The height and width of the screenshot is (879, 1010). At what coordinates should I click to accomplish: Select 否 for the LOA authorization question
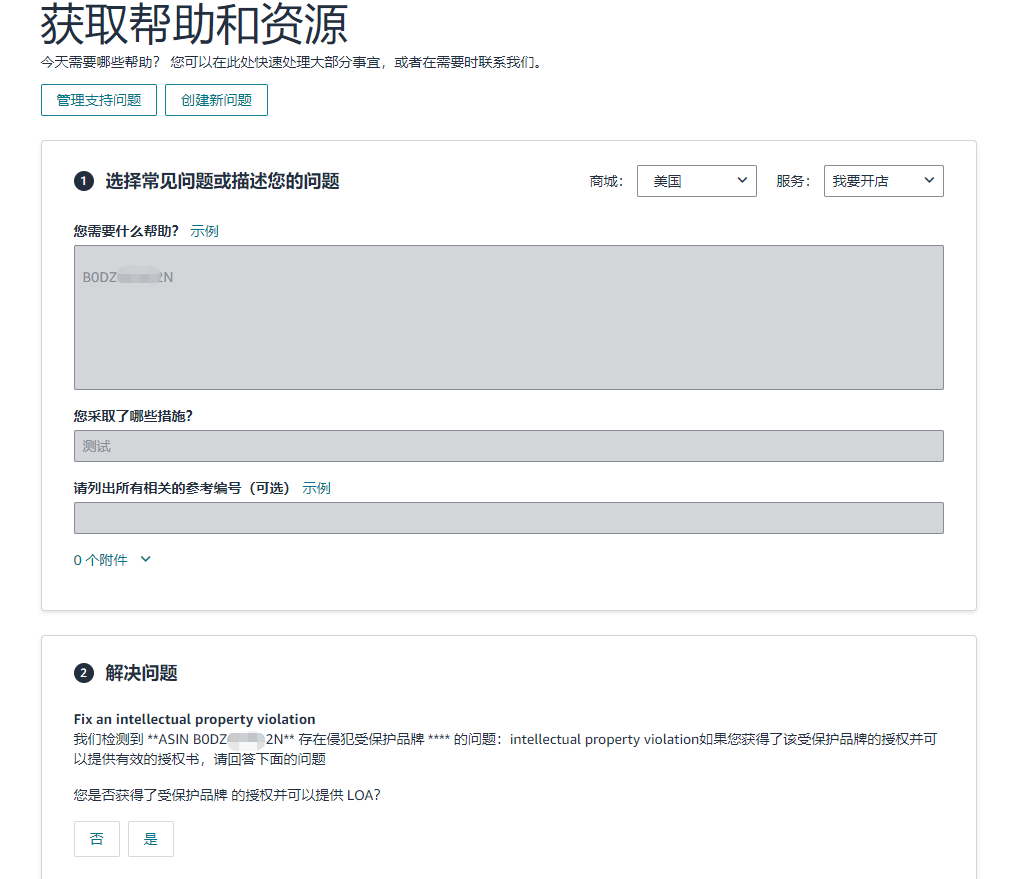coord(97,839)
